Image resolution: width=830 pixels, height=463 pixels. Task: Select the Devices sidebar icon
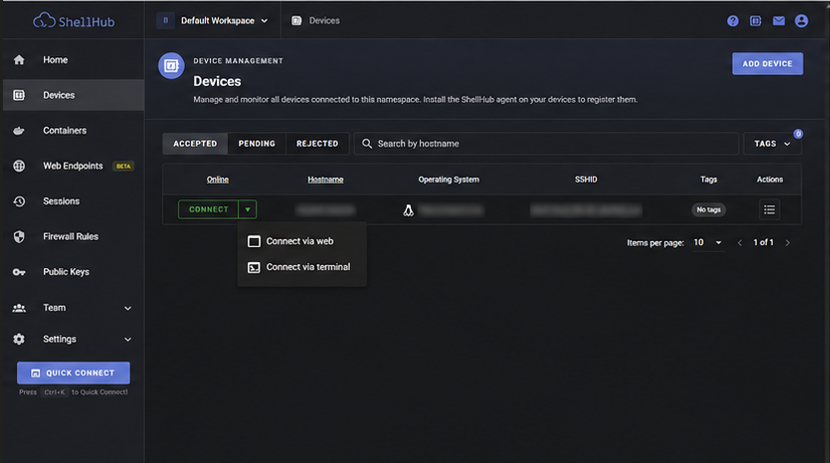(x=19, y=95)
